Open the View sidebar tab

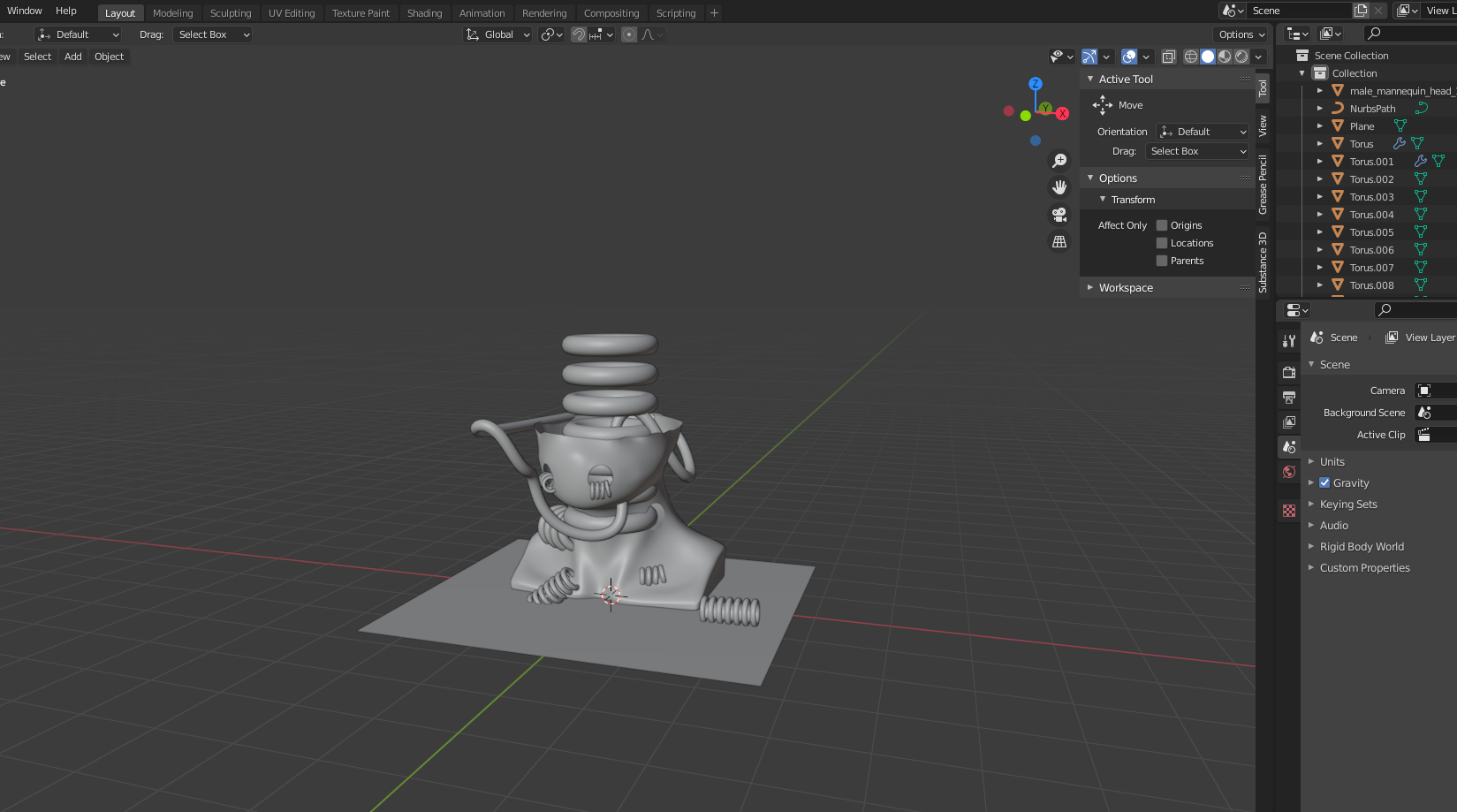pyautogui.click(x=1263, y=125)
